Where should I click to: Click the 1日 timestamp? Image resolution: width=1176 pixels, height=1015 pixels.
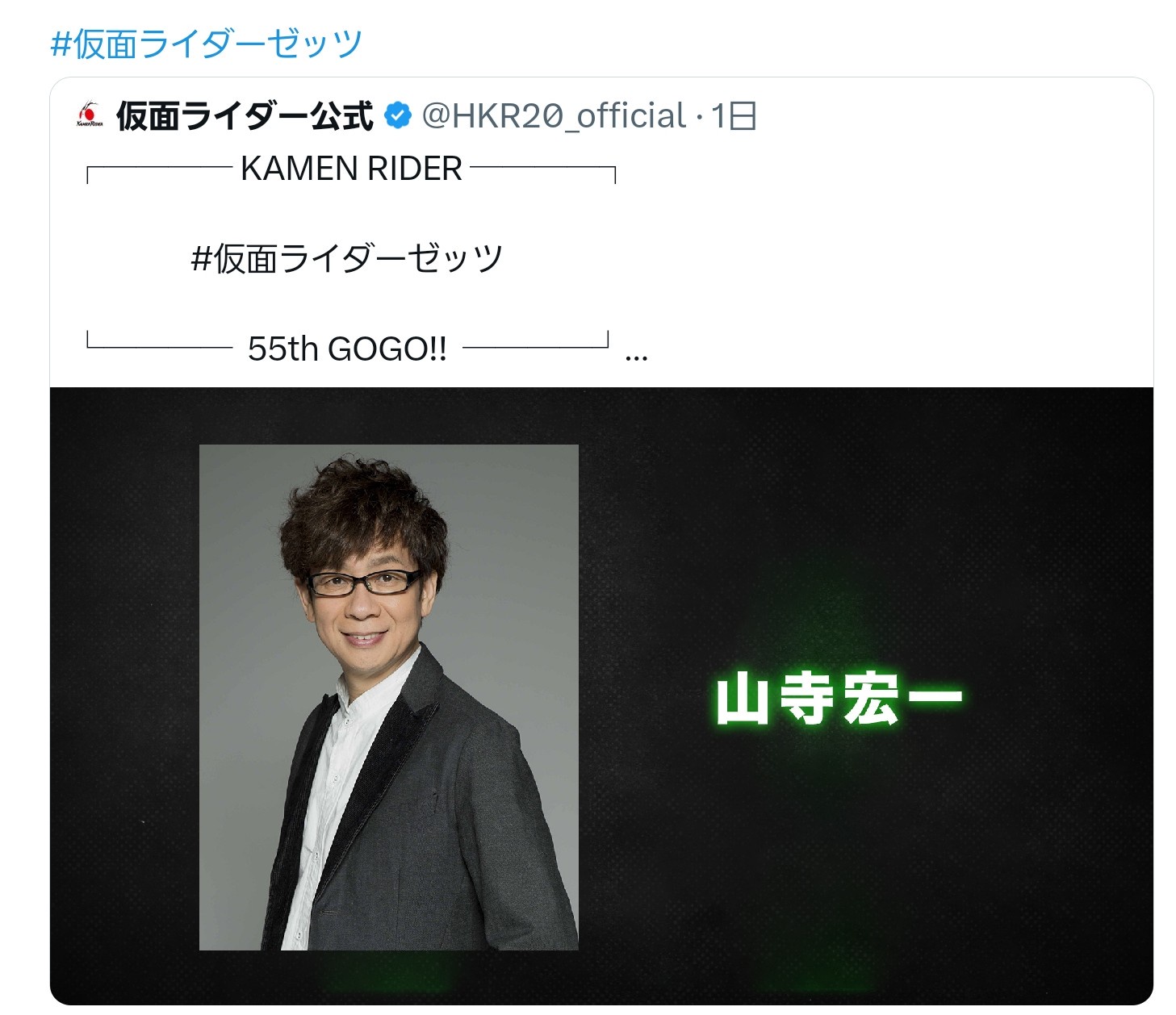pyautogui.click(x=734, y=116)
